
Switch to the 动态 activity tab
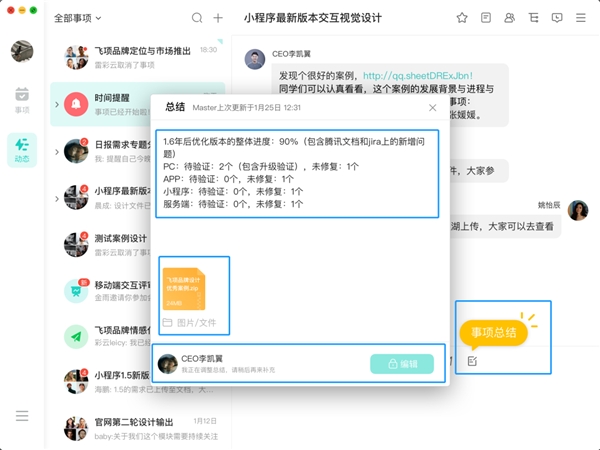(x=22, y=150)
